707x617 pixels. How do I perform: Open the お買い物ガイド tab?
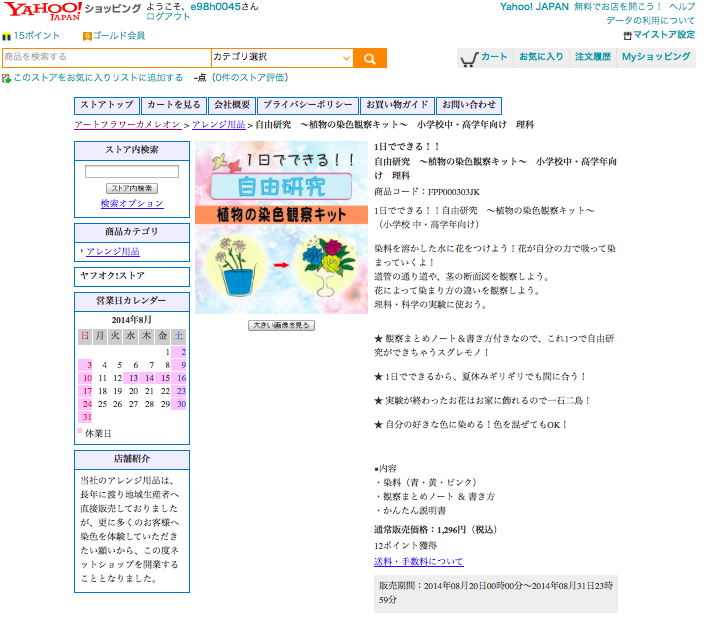click(x=397, y=105)
